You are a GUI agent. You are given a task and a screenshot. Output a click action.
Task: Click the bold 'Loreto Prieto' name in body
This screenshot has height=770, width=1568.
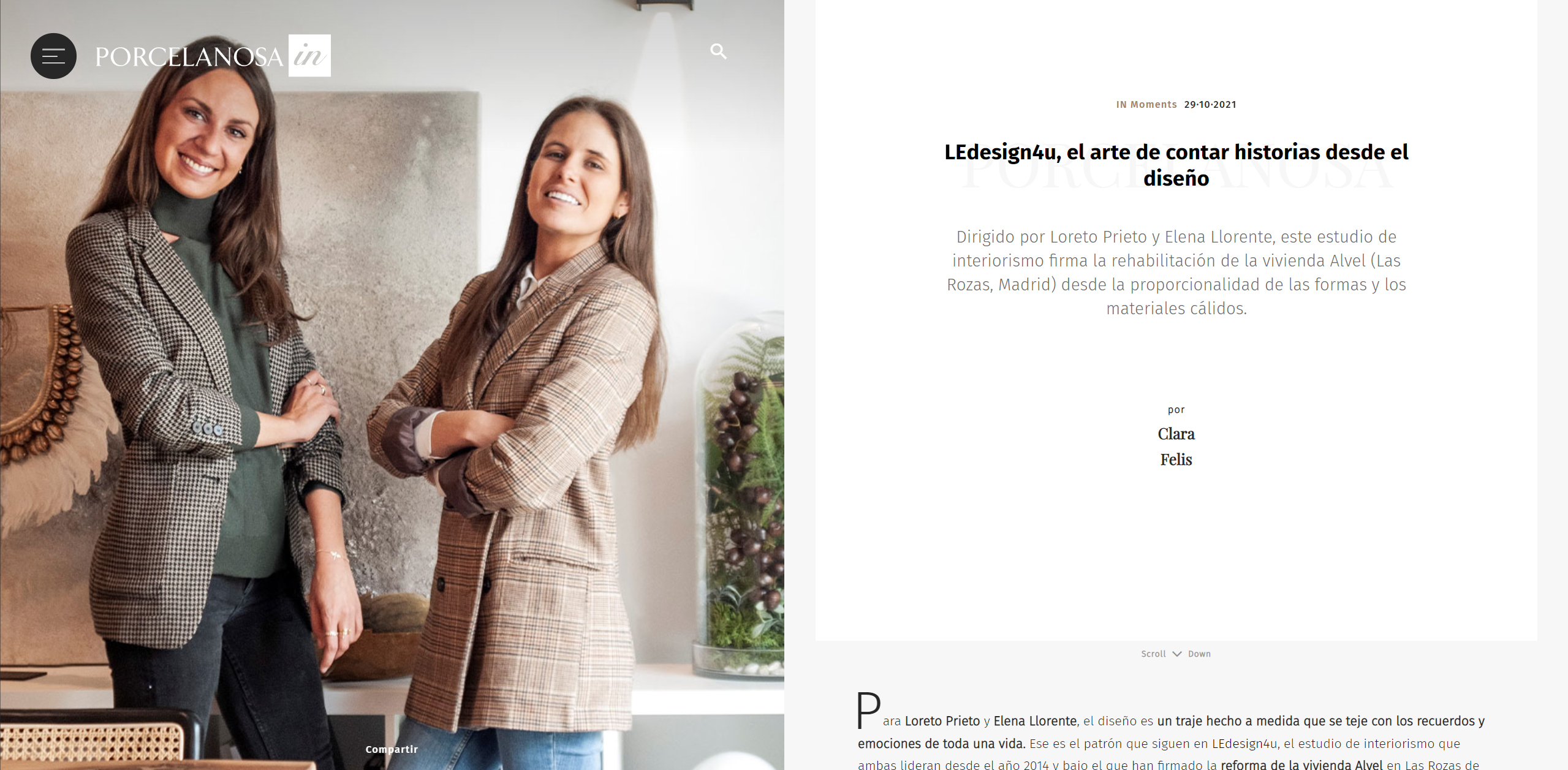tap(942, 721)
